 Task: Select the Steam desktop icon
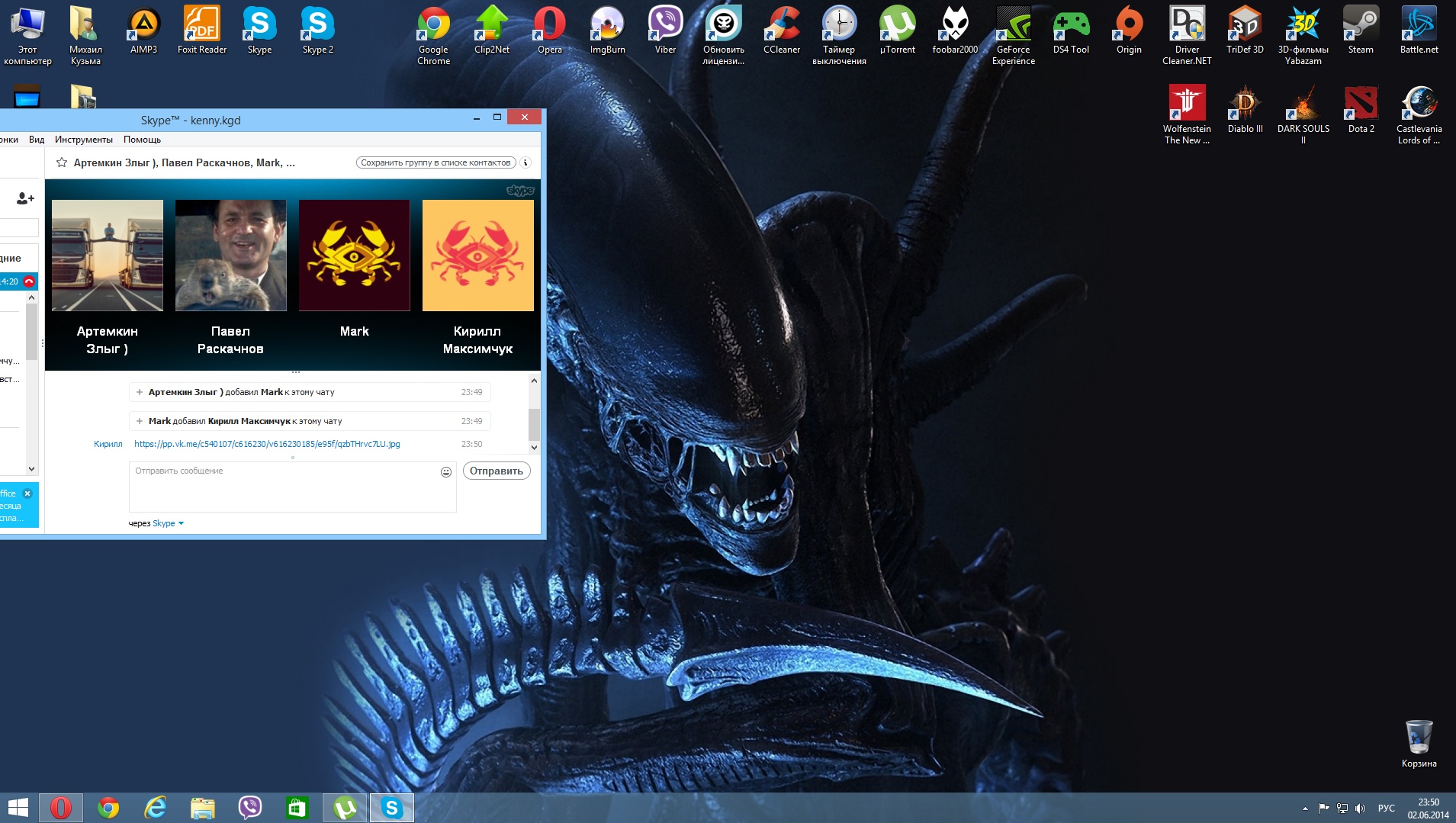[1361, 31]
